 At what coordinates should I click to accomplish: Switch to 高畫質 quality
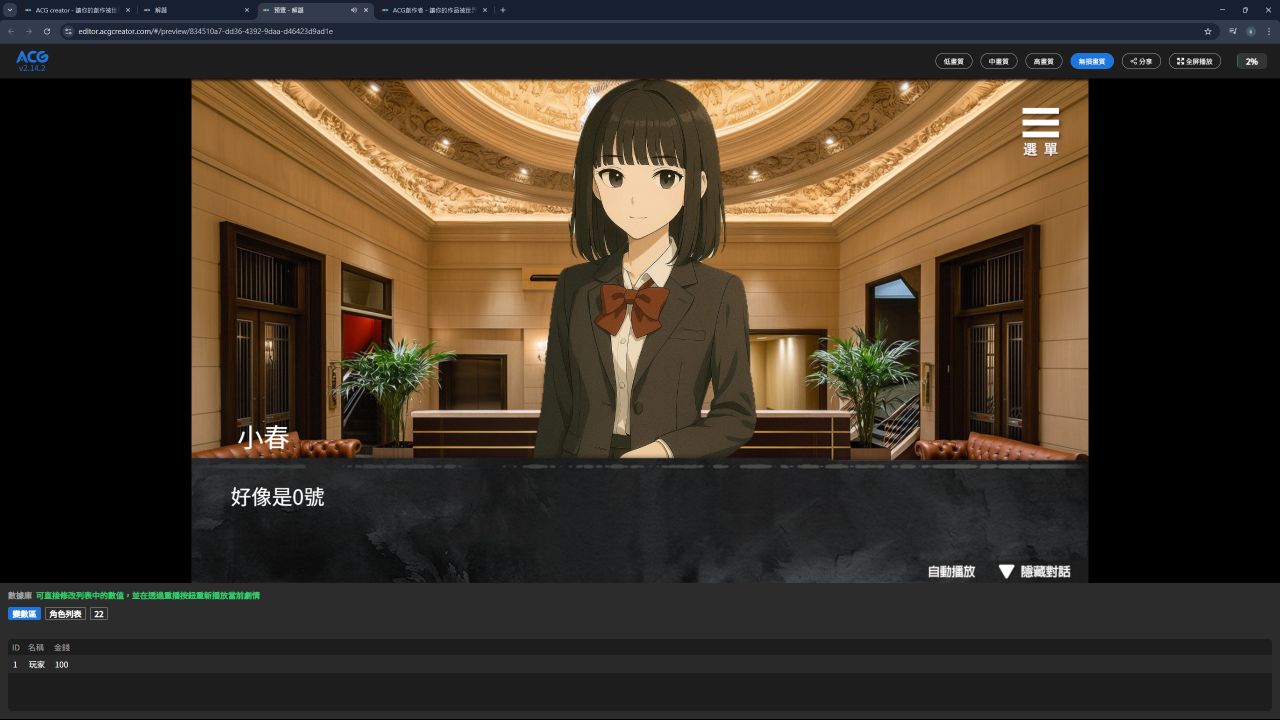1043,61
